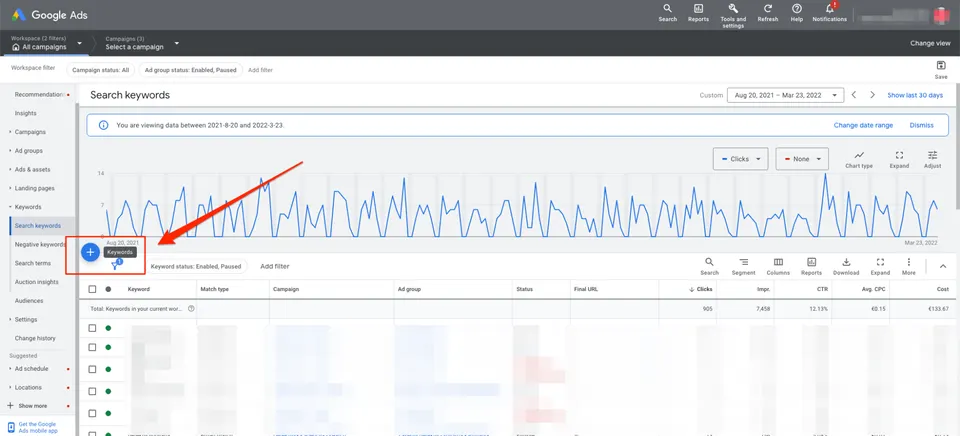960x436 pixels.
Task: Open Search terms in the sidebar
Action: coord(33,263)
